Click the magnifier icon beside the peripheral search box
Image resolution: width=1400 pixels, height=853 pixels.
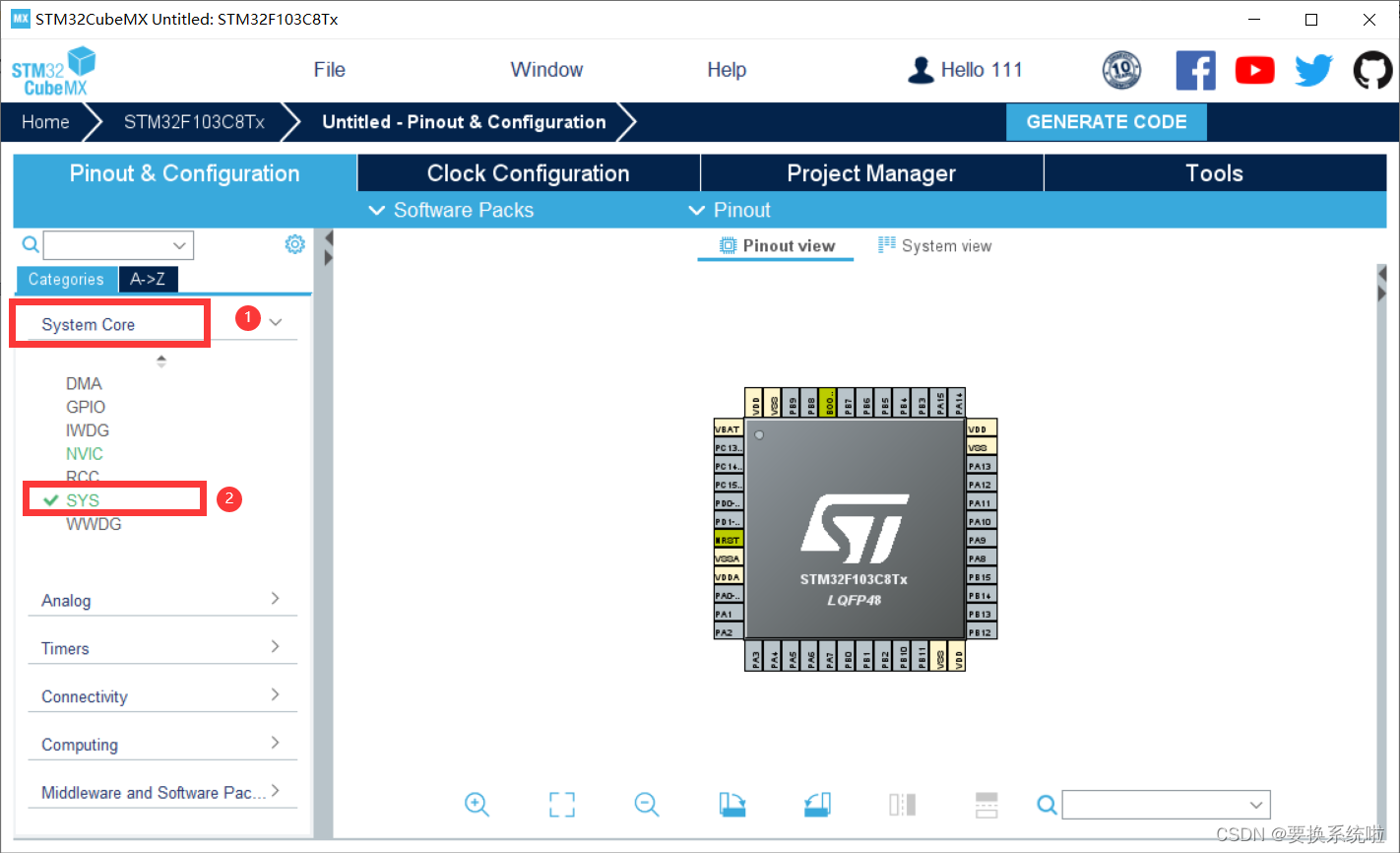point(31,244)
